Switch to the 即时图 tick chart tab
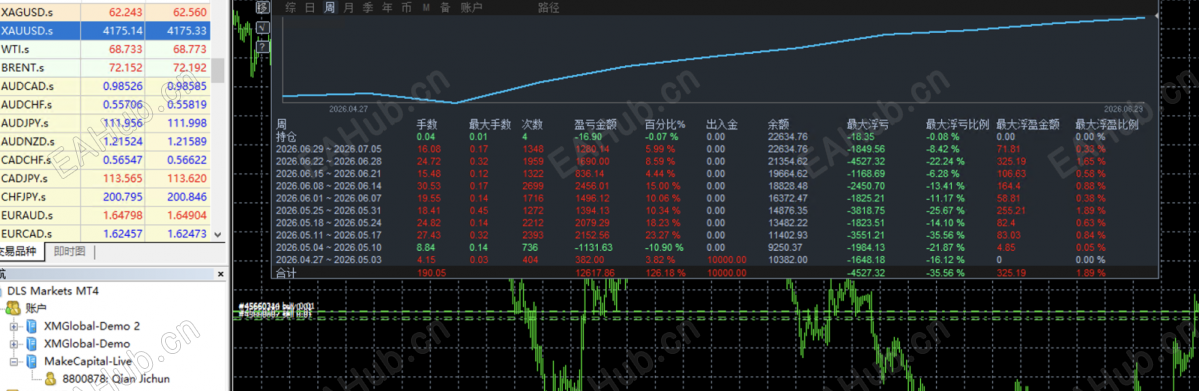Image resolution: width=1199 pixels, height=391 pixels. click(x=70, y=252)
